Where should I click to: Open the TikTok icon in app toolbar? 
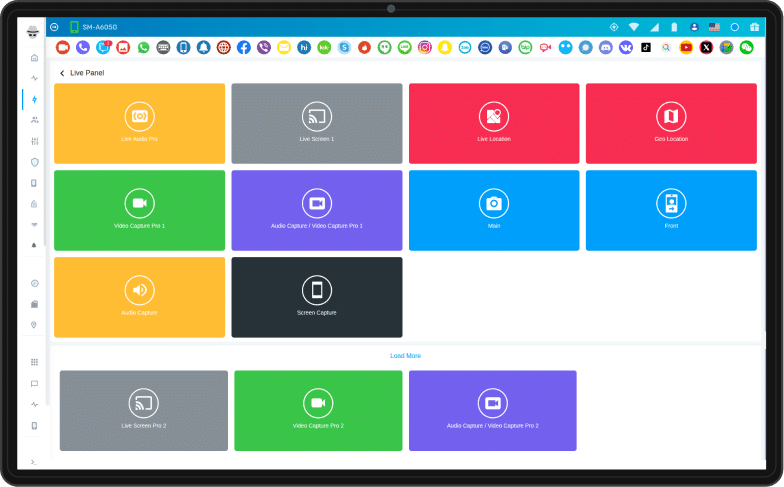point(646,47)
